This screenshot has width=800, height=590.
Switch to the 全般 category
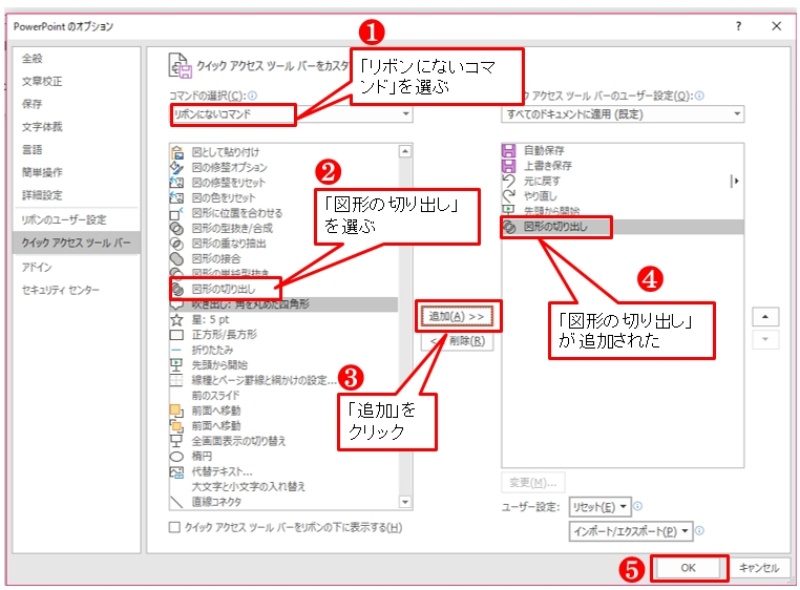tap(34, 57)
